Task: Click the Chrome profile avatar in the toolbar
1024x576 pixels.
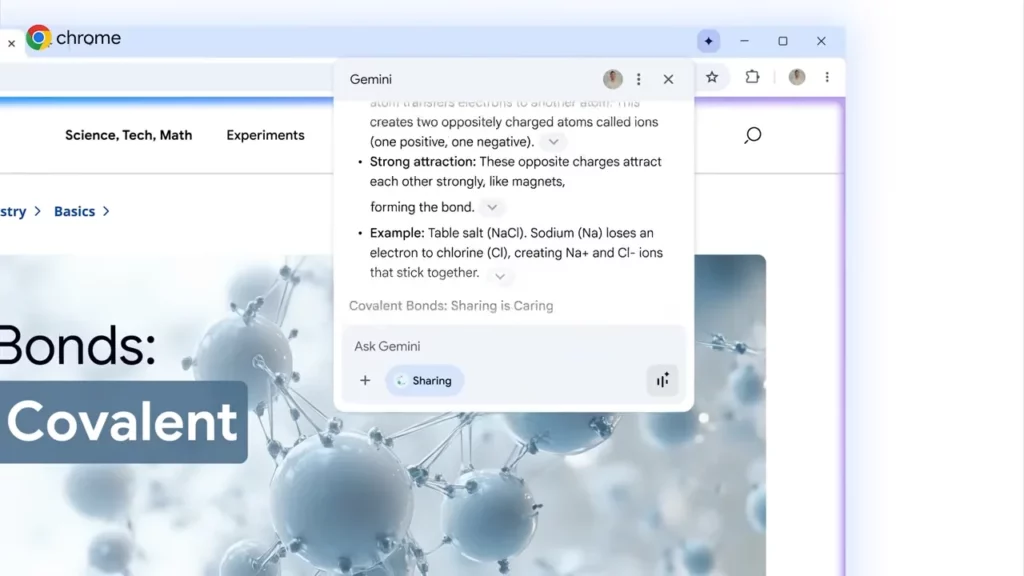Action: click(x=797, y=77)
